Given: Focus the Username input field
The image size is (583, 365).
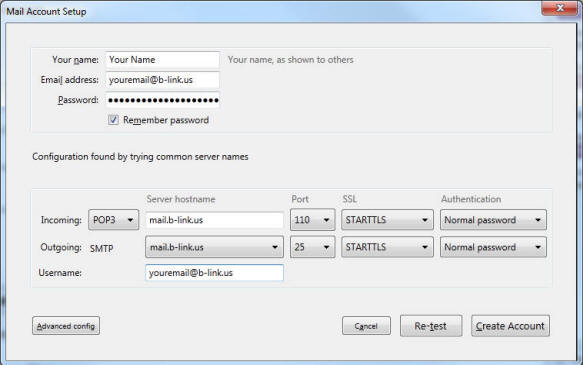Looking at the screenshot, I should tap(215, 272).
